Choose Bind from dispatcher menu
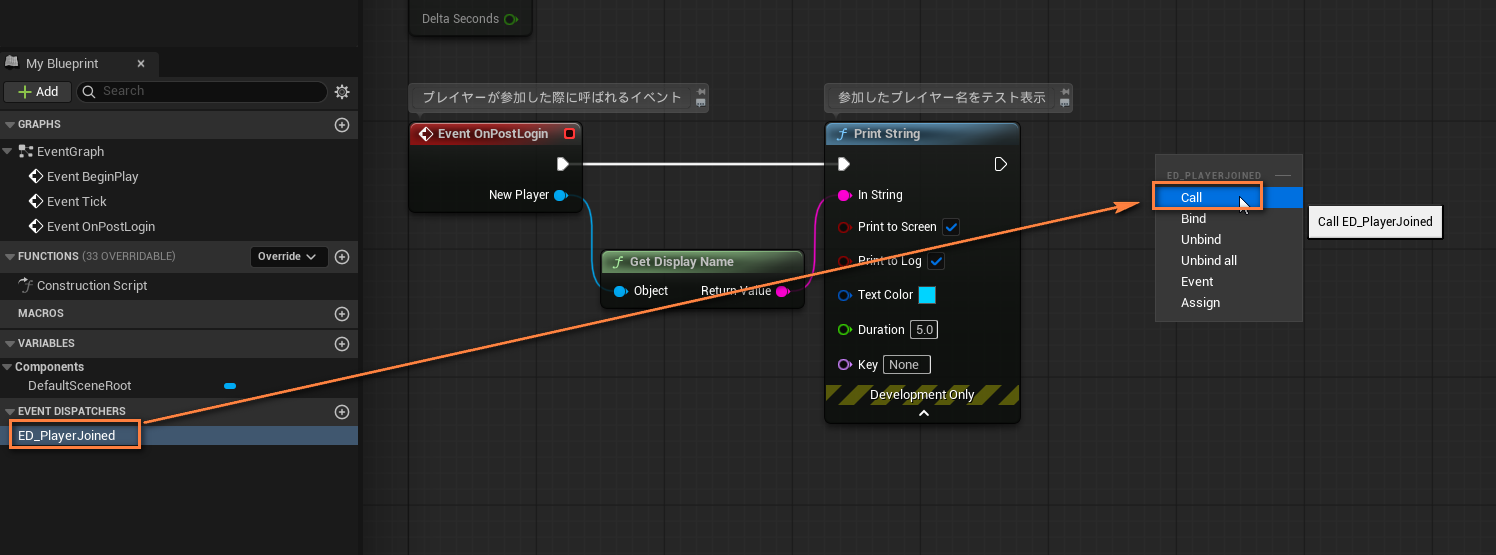This screenshot has width=1496, height=555. (1229, 218)
